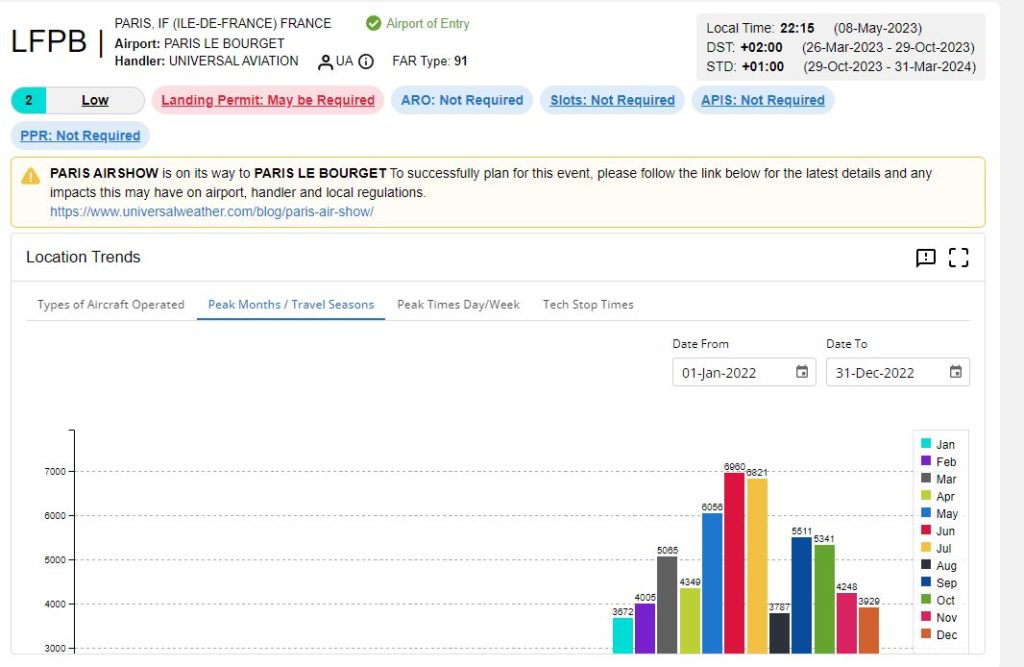The width and height of the screenshot is (1024, 667).
Task: Open the Date To calendar picker
Action: (955, 372)
